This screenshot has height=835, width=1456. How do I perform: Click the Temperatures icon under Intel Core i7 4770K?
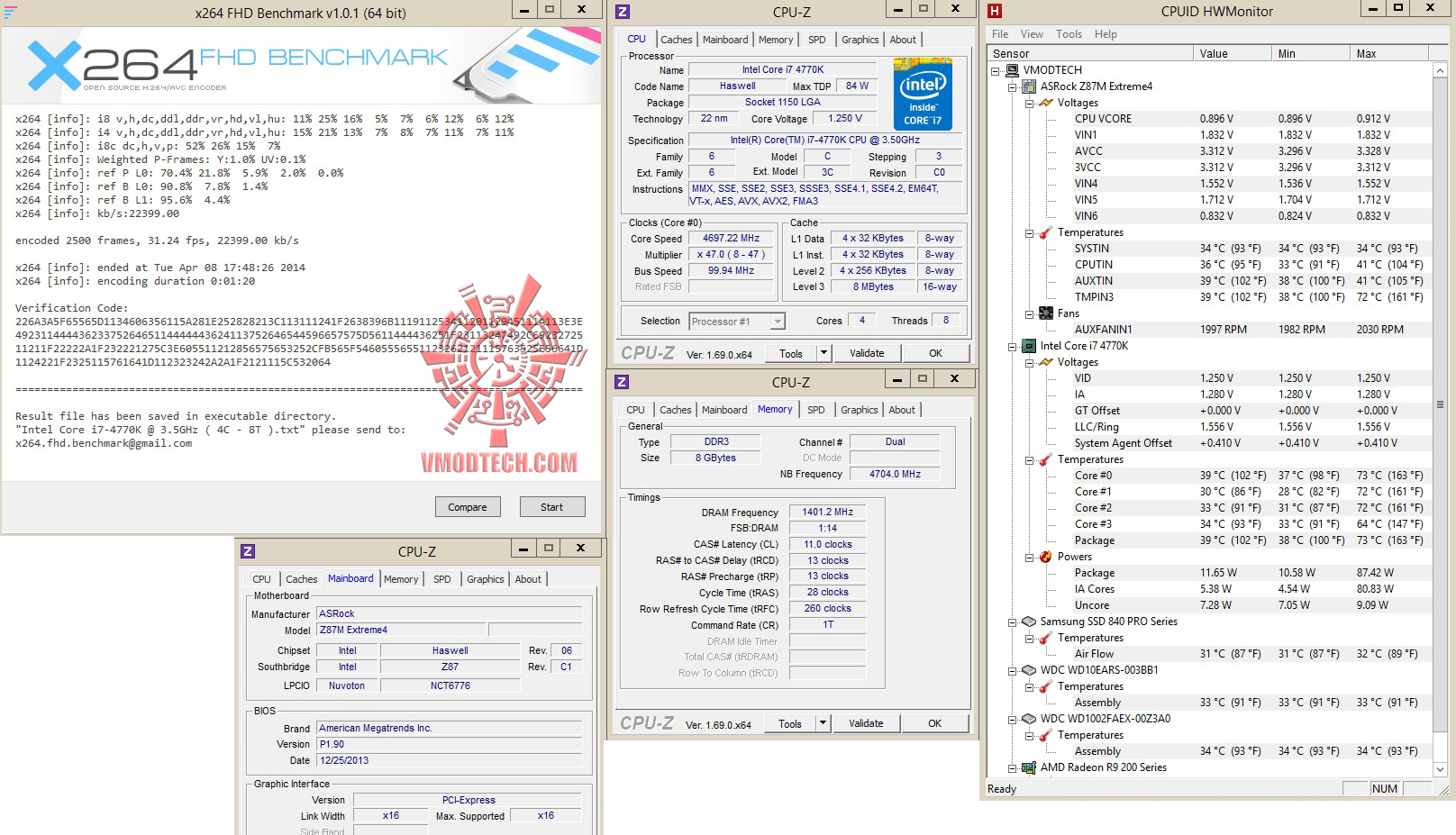click(x=1046, y=459)
